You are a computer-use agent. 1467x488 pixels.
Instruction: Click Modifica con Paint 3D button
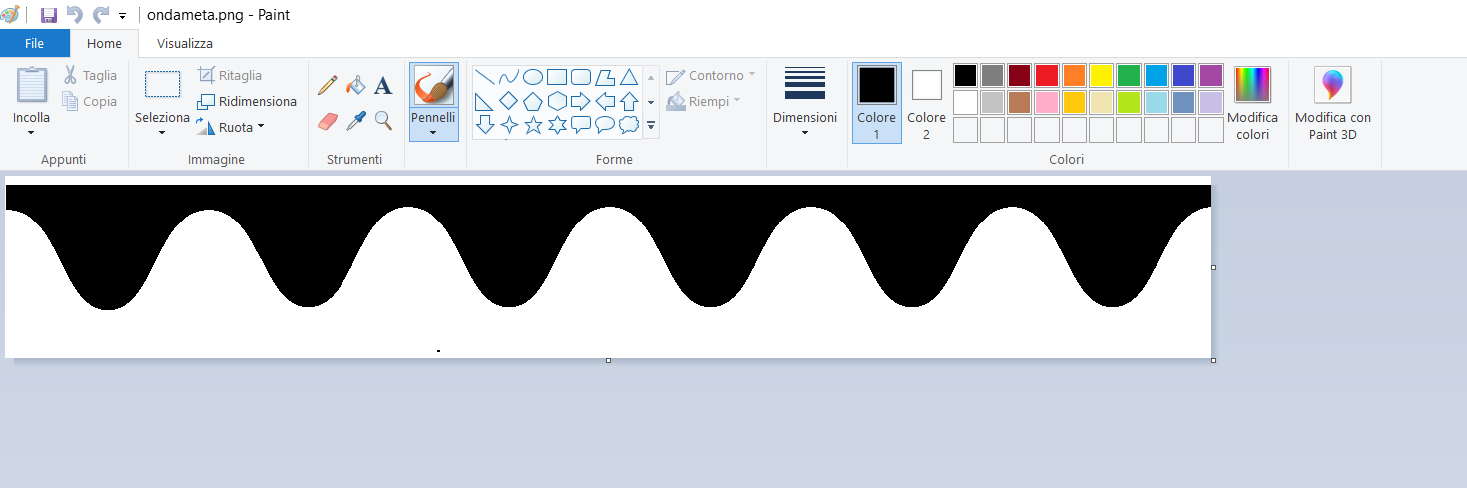[1333, 103]
